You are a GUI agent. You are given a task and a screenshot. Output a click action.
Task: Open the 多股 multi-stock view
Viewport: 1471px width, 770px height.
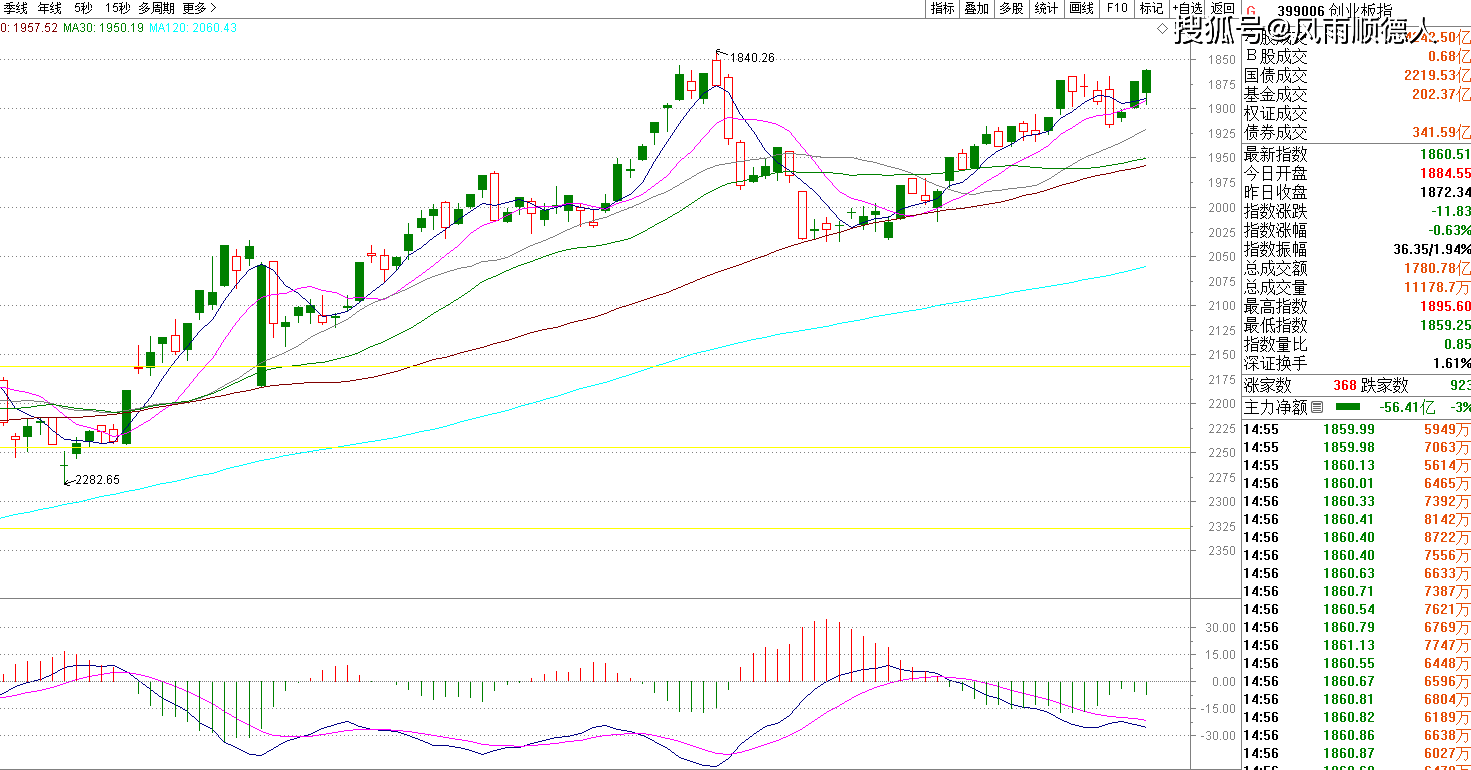point(1011,8)
